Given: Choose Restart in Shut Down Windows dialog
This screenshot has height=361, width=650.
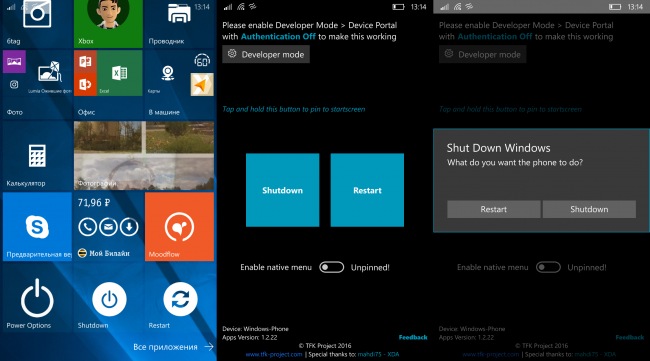Looking at the screenshot, I should pyautogui.click(x=493, y=209).
